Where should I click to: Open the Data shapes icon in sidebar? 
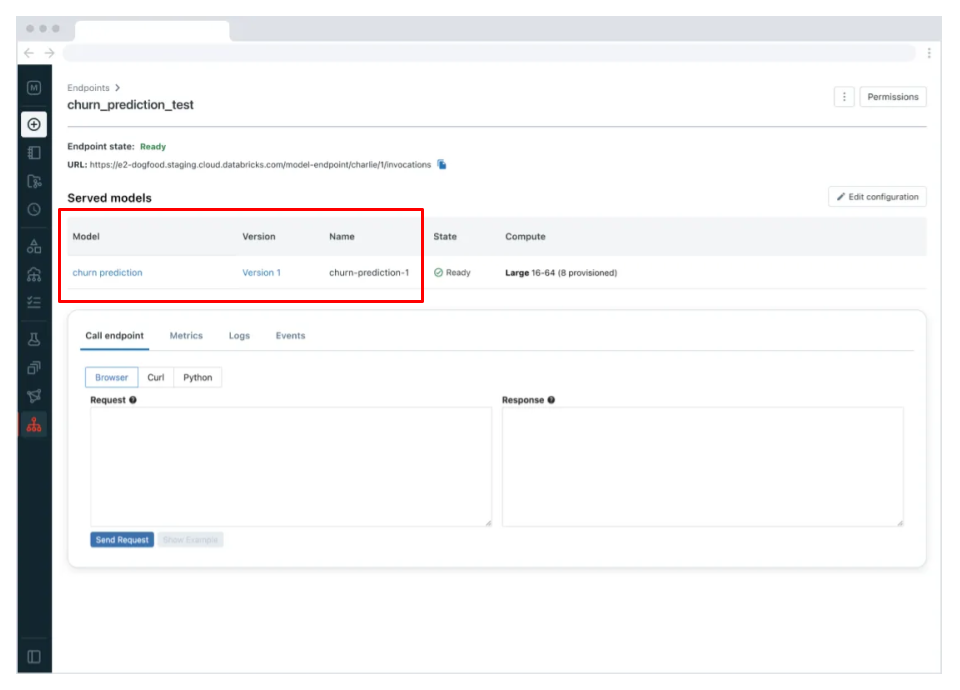click(x=34, y=246)
